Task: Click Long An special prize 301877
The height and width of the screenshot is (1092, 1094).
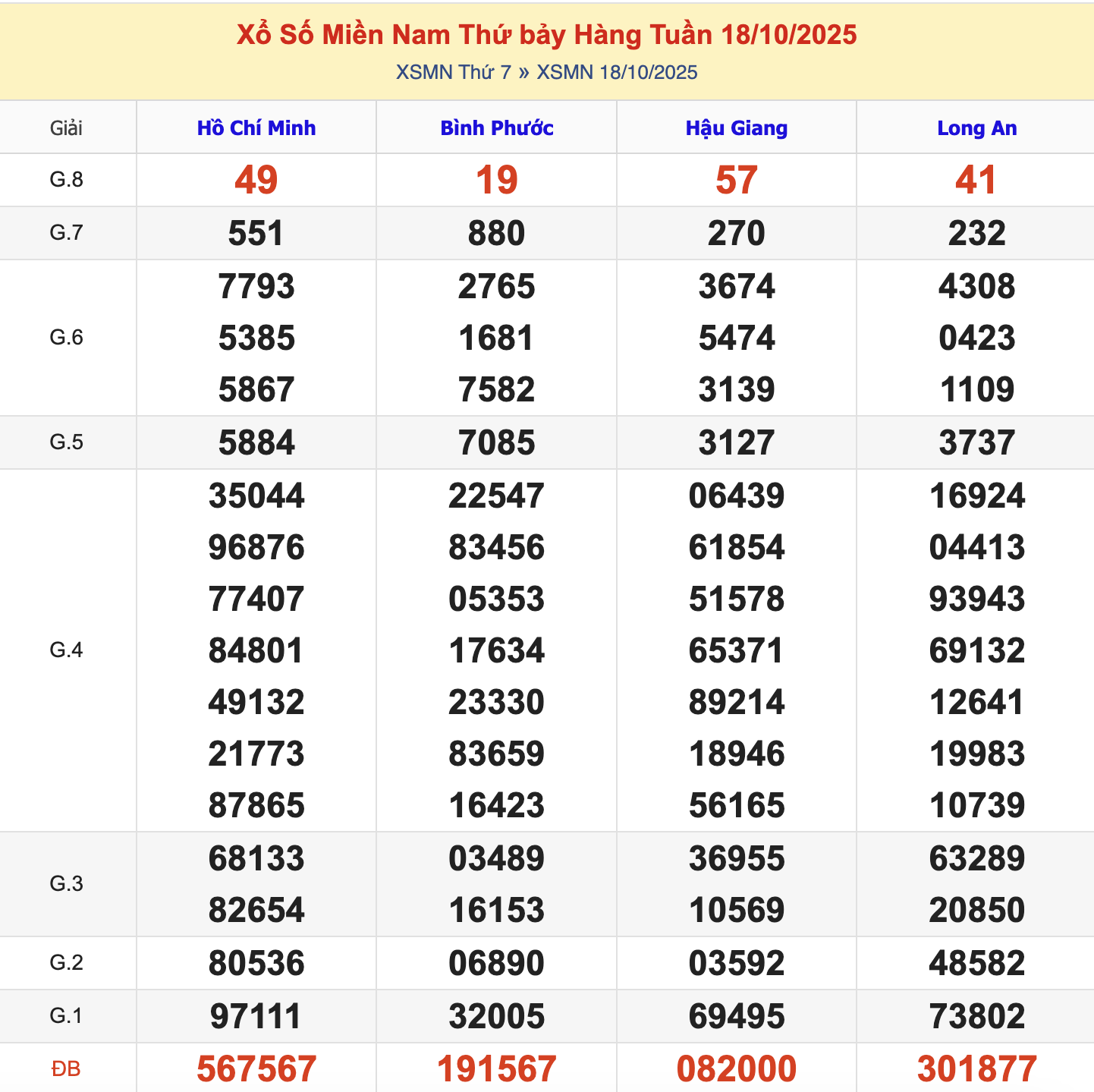Action: 976,1068
